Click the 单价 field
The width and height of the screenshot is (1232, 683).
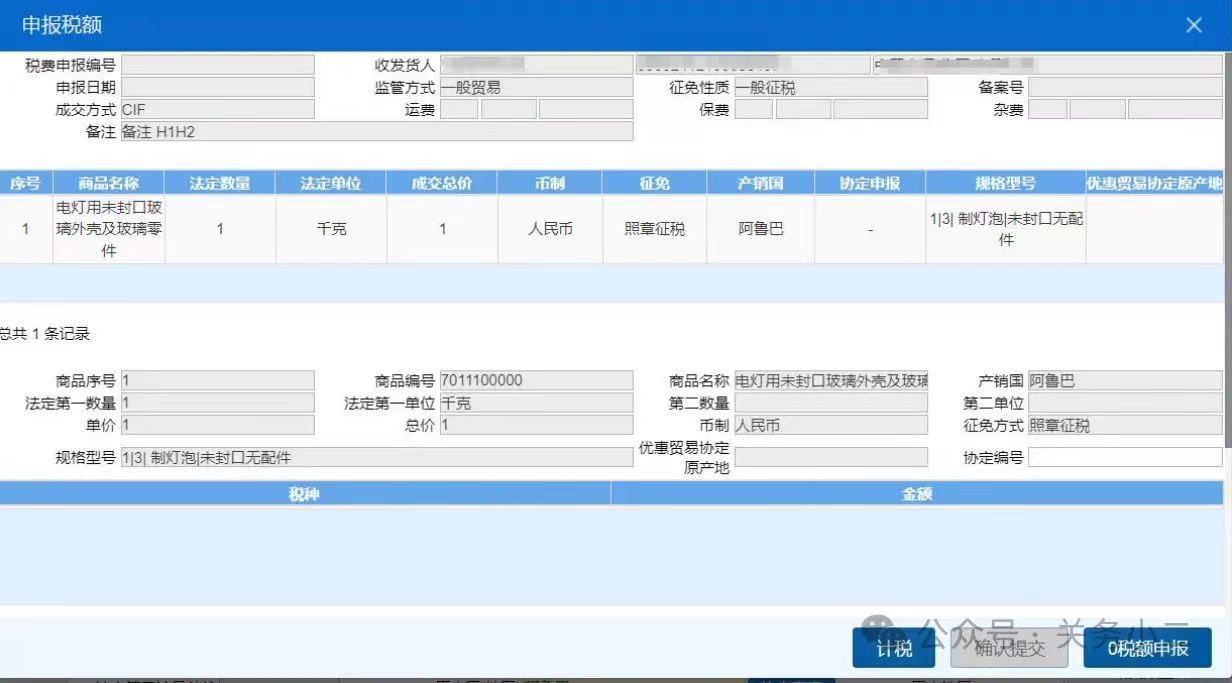[x=218, y=425]
